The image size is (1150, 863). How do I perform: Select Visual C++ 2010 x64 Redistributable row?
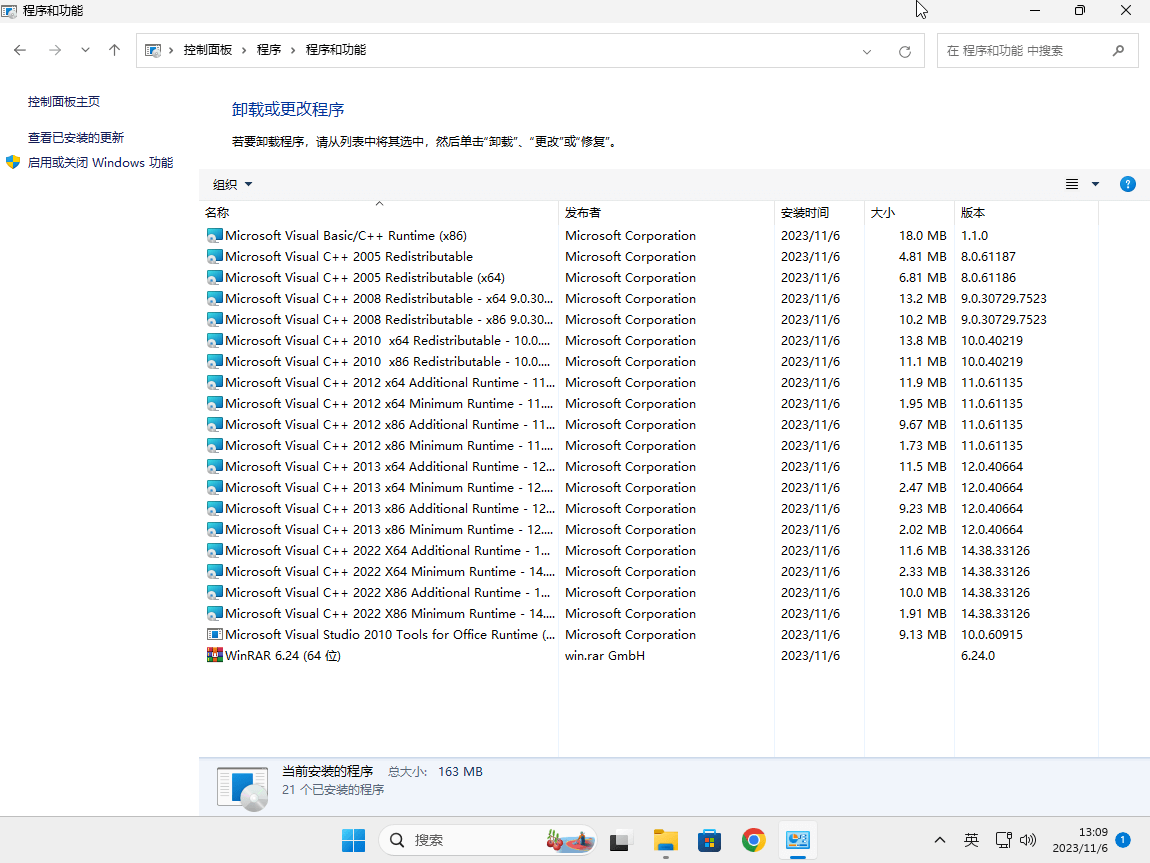[649, 340]
